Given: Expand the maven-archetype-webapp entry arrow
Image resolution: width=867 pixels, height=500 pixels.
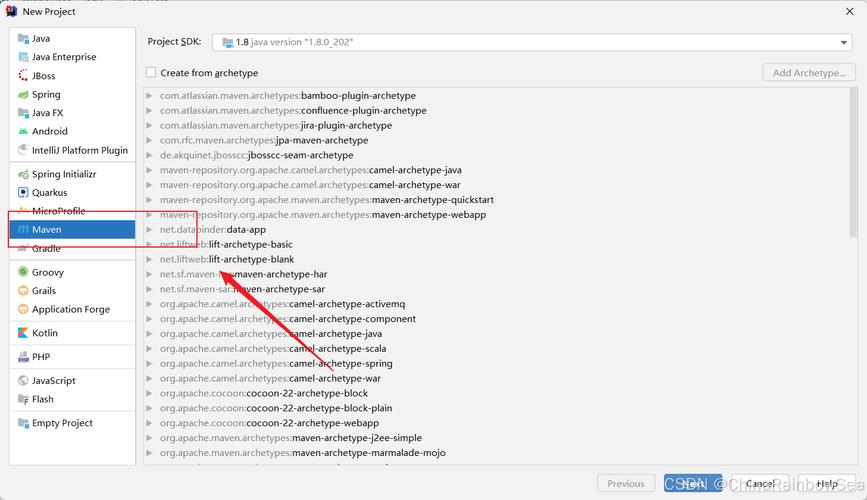Looking at the screenshot, I should [x=149, y=215].
